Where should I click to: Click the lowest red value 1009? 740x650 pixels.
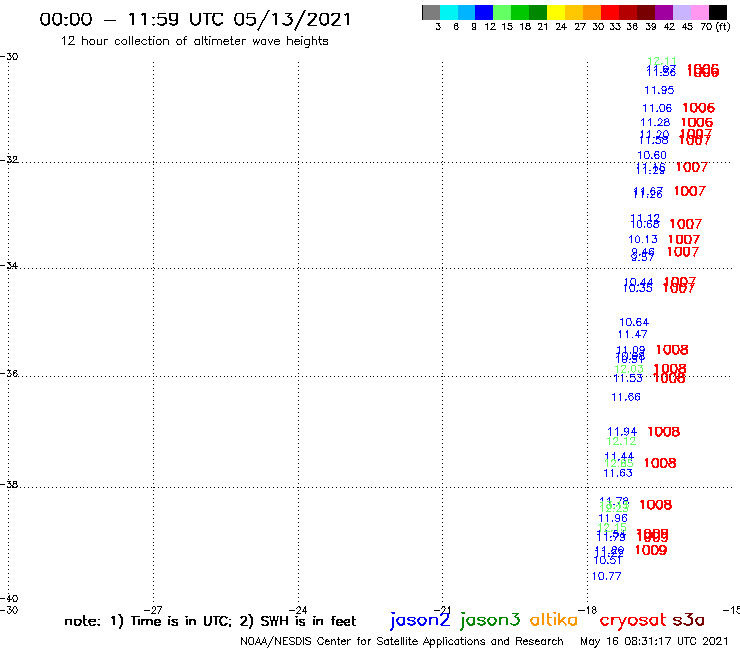pos(651,550)
